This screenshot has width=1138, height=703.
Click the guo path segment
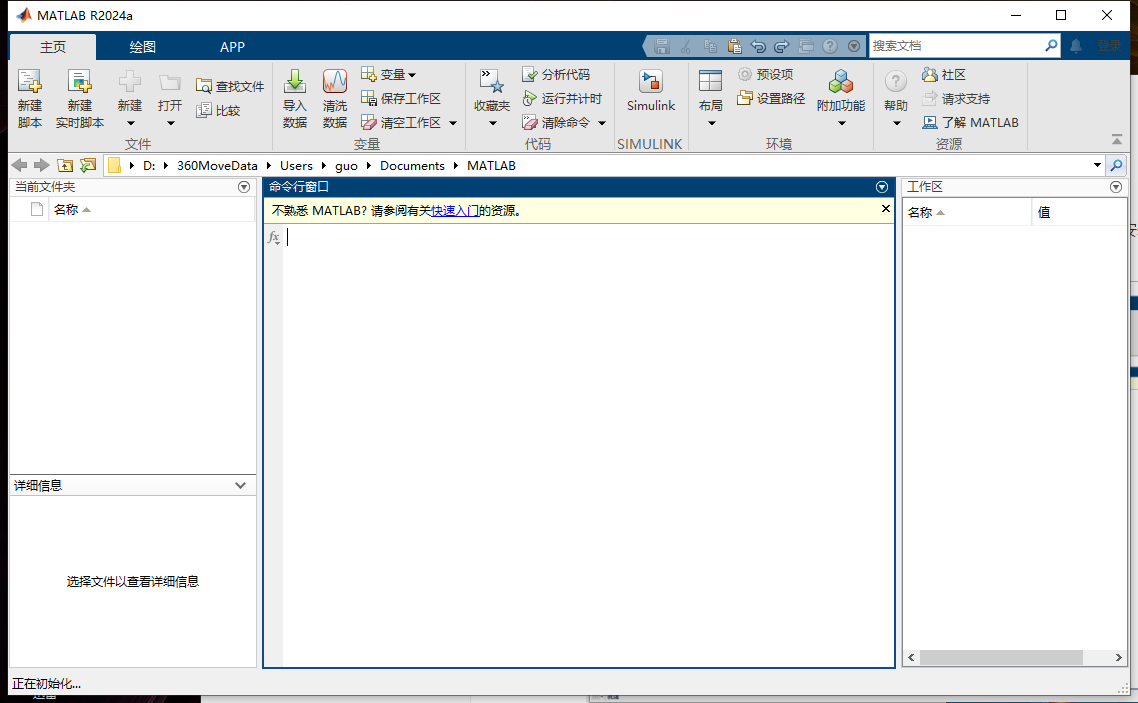346,165
